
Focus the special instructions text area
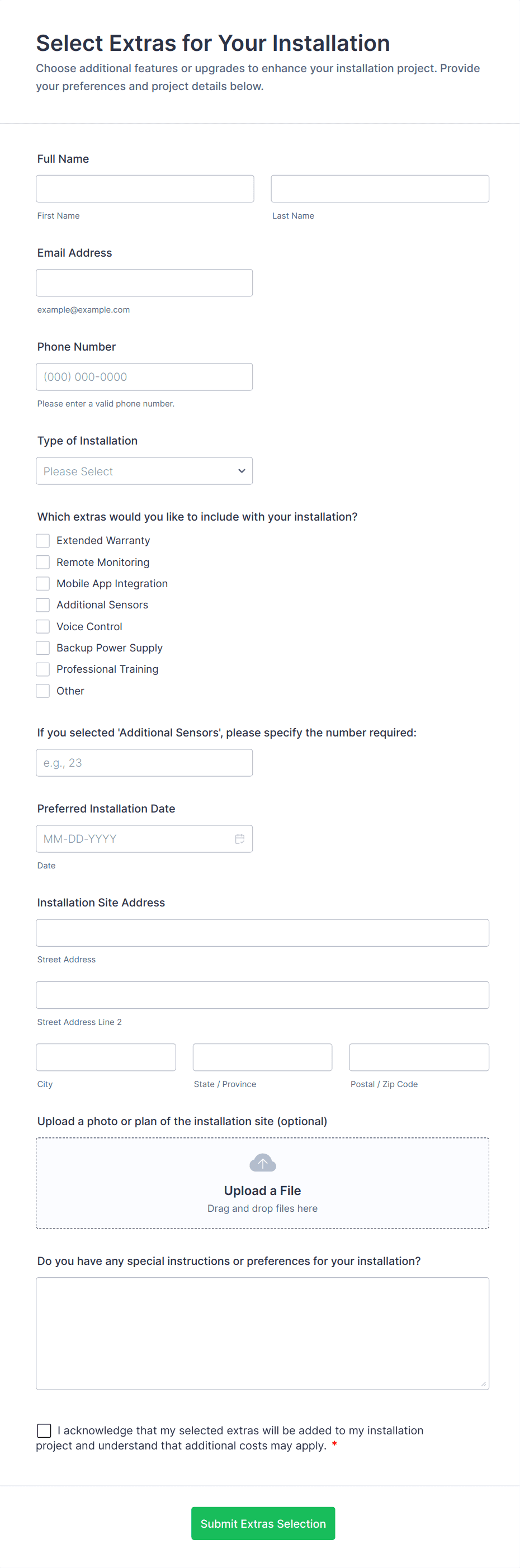262,1333
